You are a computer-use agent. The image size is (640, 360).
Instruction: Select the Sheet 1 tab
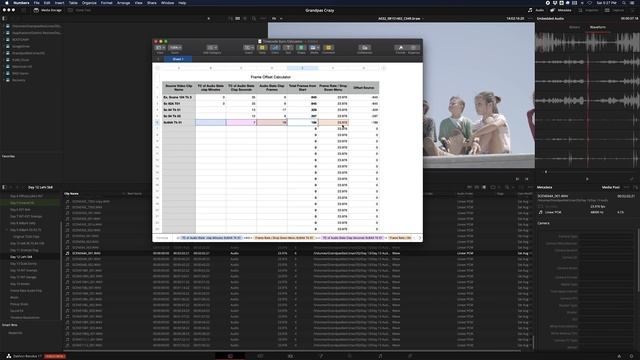click(x=178, y=59)
